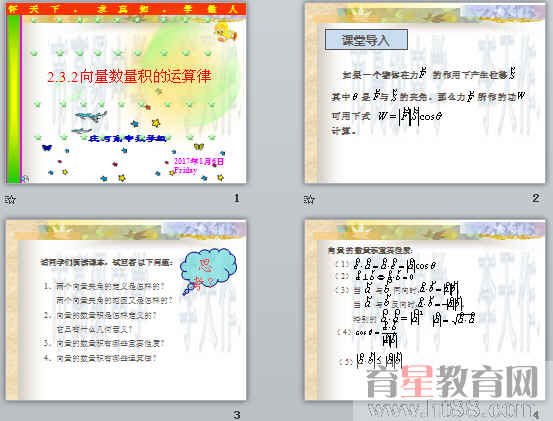Click the animation star icon under slide 1
The height and width of the screenshot is (421, 553).
point(10,200)
